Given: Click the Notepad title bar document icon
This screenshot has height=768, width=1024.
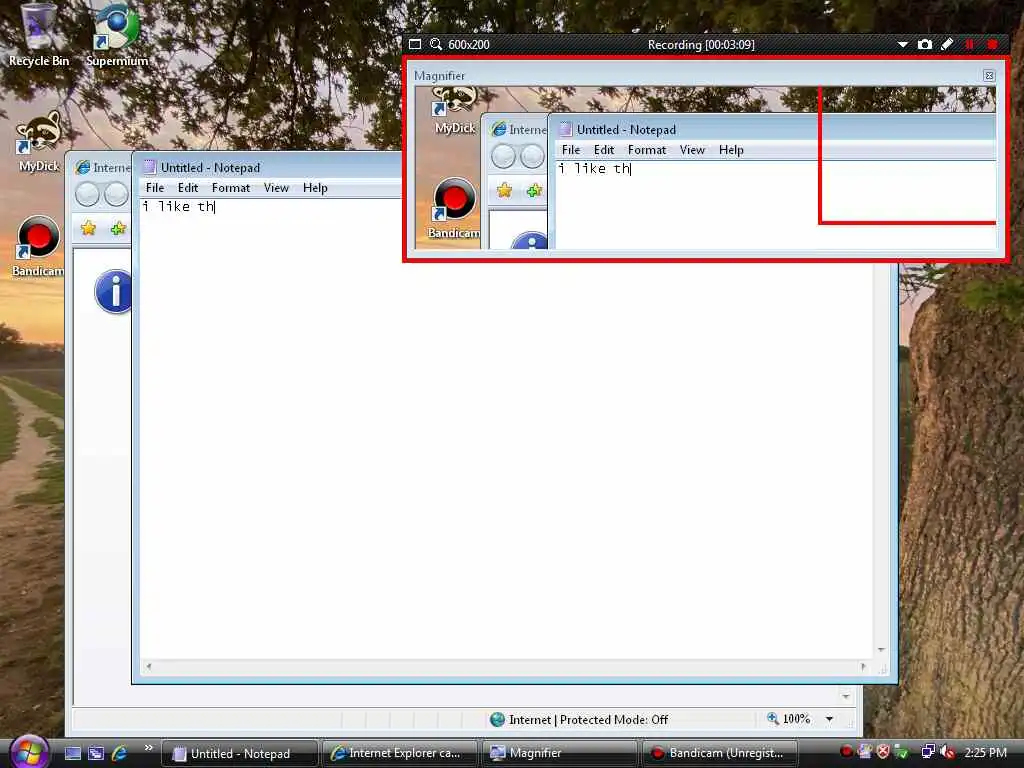Looking at the screenshot, I should point(150,168).
